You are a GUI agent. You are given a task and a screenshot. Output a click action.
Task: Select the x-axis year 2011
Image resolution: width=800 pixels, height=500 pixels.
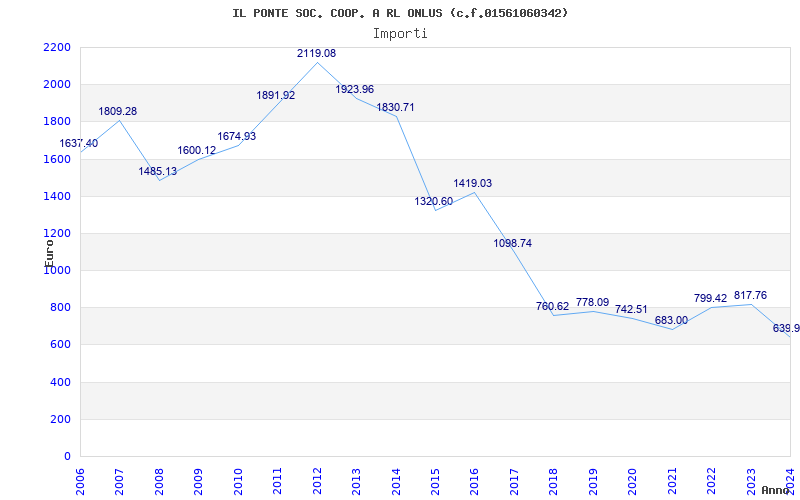278,481
